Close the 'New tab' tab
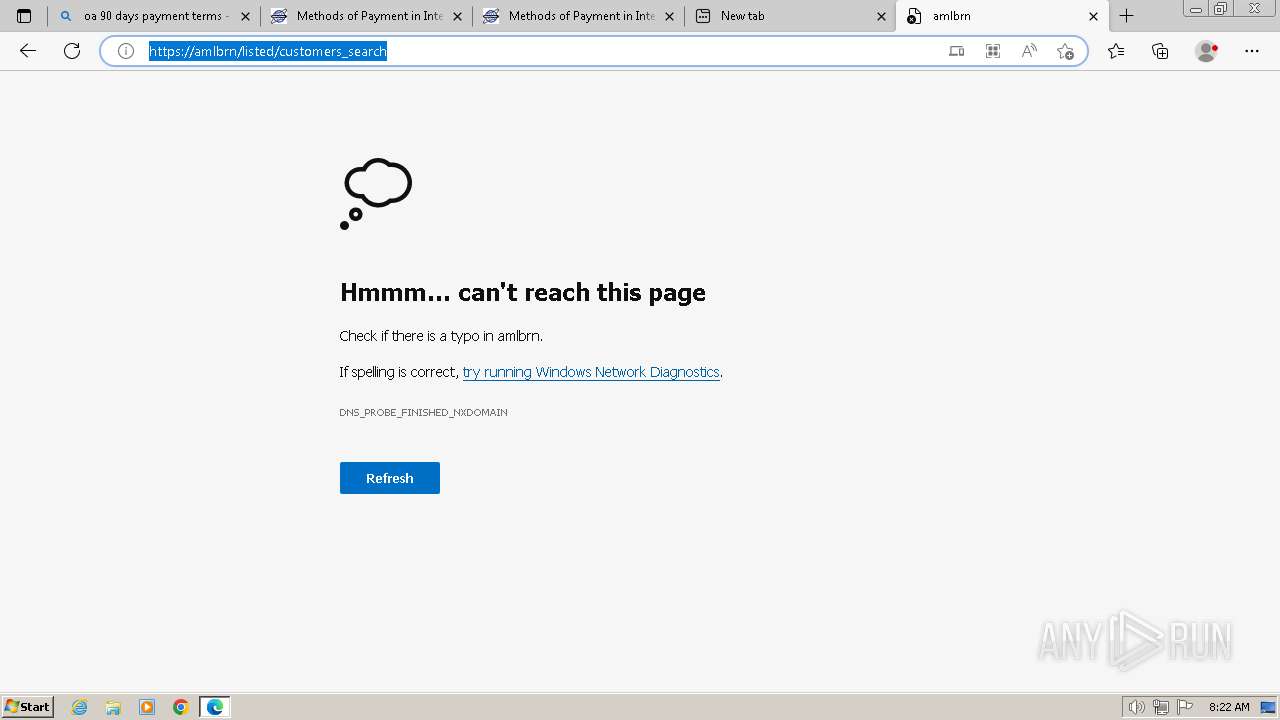Screen dimensions: 1280x720 [x=882, y=16]
